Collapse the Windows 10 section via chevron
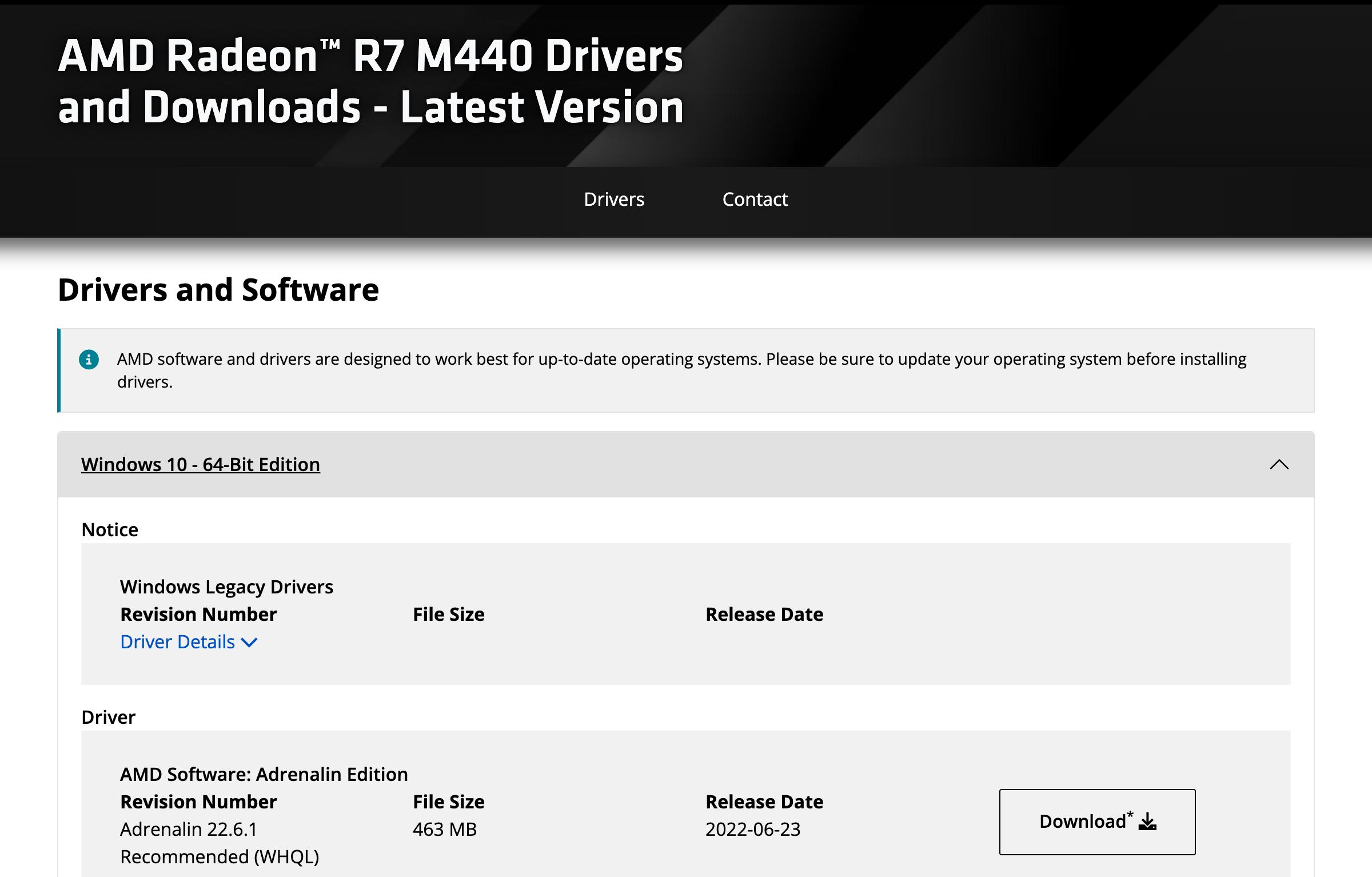This screenshot has width=1372, height=877. coord(1279,464)
